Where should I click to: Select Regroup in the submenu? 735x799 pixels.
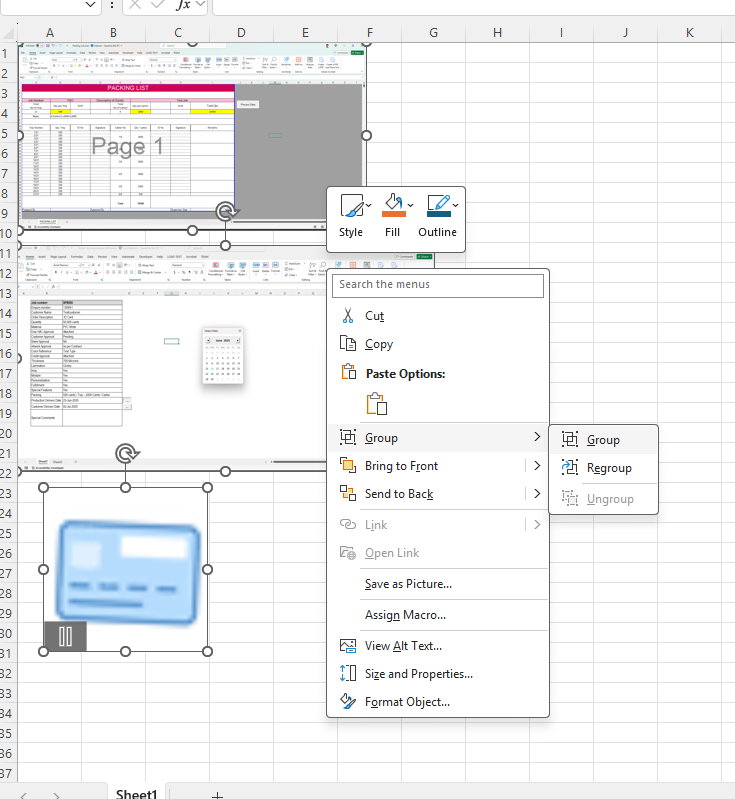(603, 468)
